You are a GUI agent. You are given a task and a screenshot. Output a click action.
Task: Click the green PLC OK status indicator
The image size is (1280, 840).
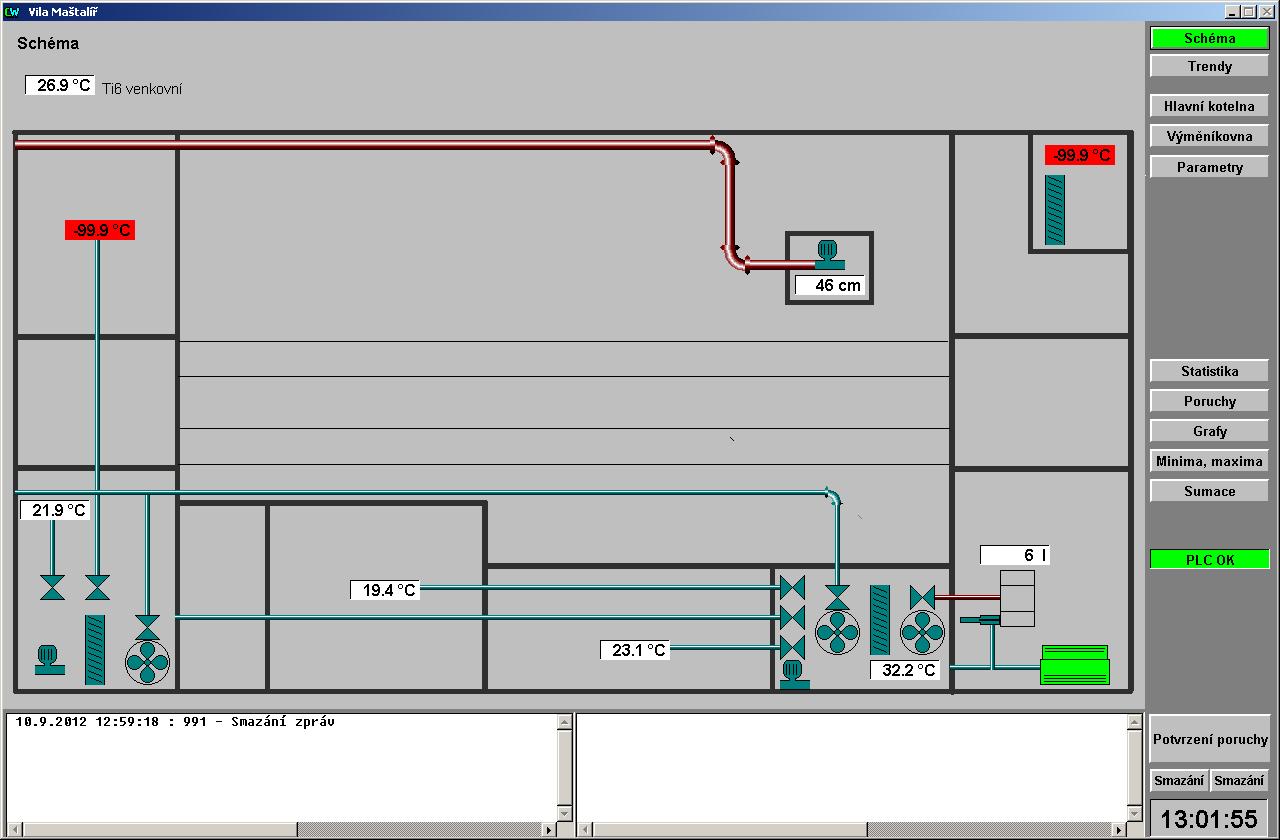[x=1209, y=560]
